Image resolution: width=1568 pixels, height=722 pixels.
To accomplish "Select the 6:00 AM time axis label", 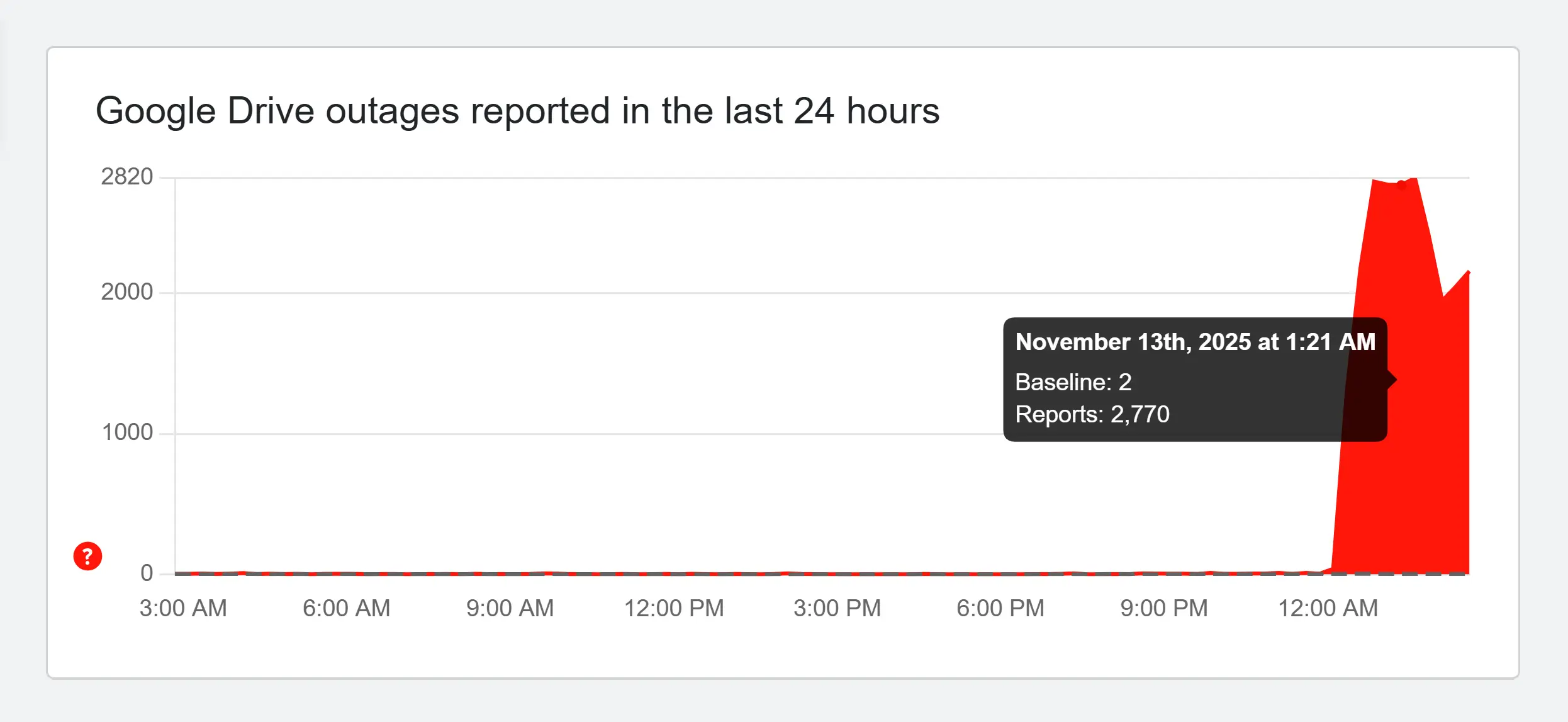I will [347, 609].
